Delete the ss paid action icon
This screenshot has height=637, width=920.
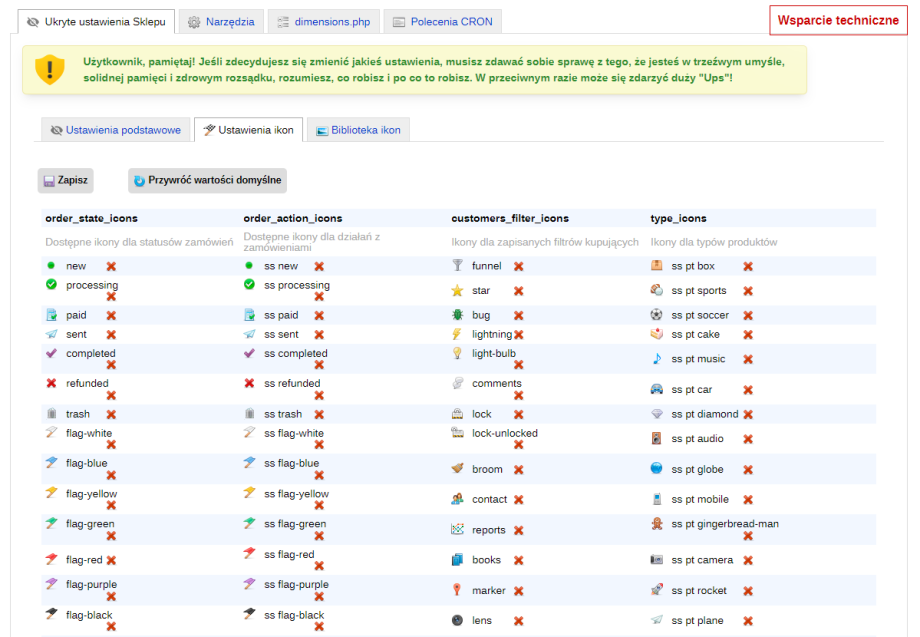[x=319, y=315]
